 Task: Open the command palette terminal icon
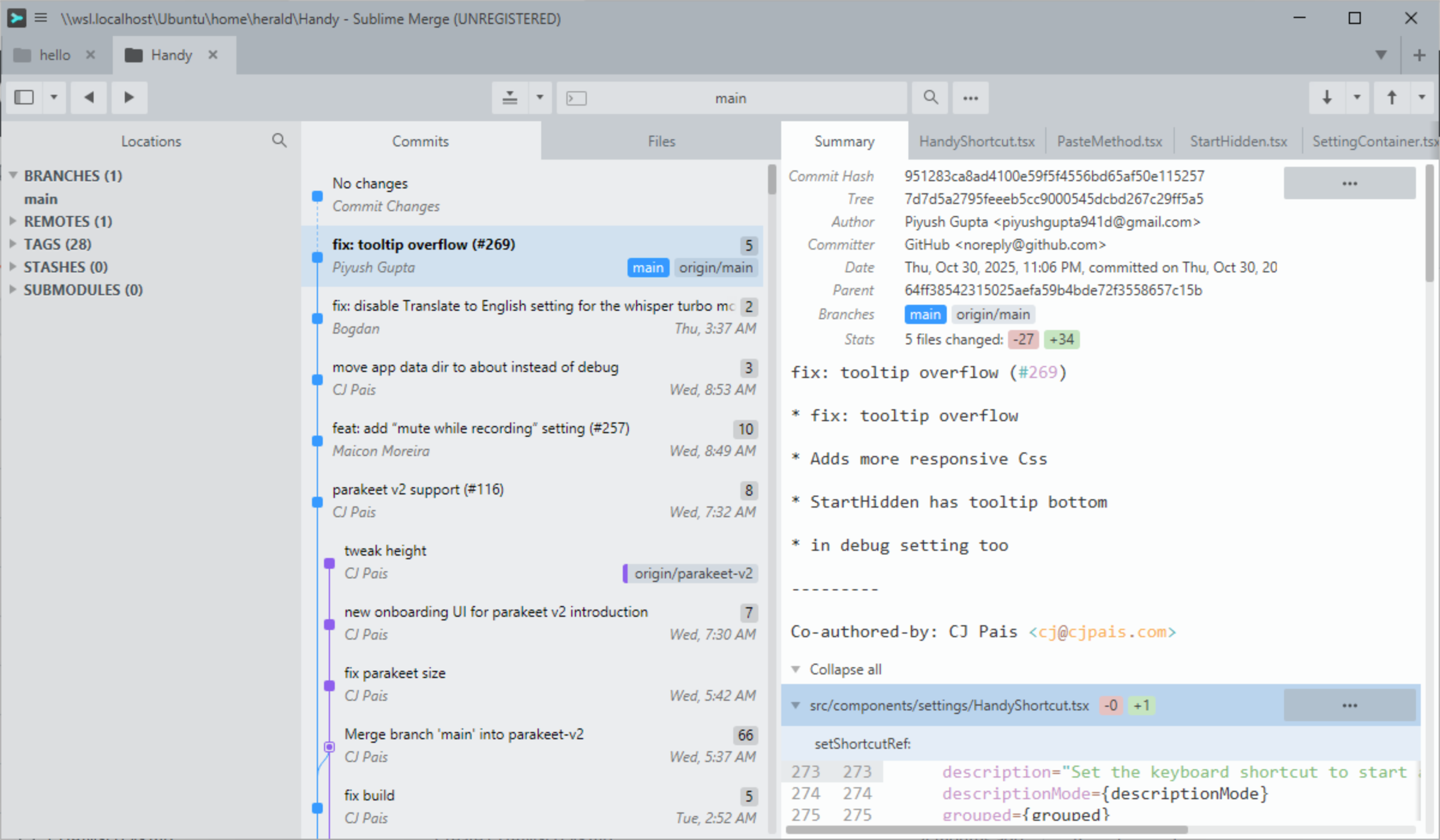point(577,97)
